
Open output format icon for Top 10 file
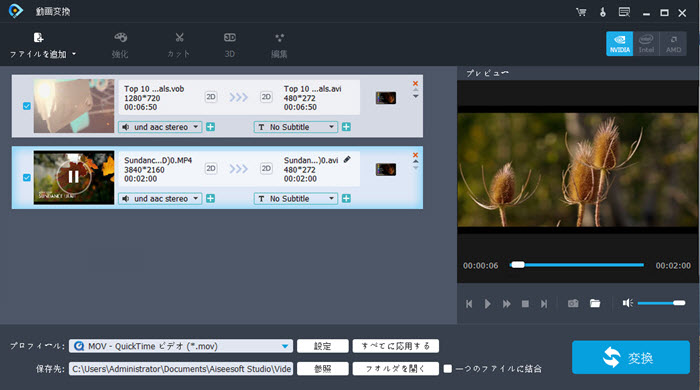tap(386, 98)
